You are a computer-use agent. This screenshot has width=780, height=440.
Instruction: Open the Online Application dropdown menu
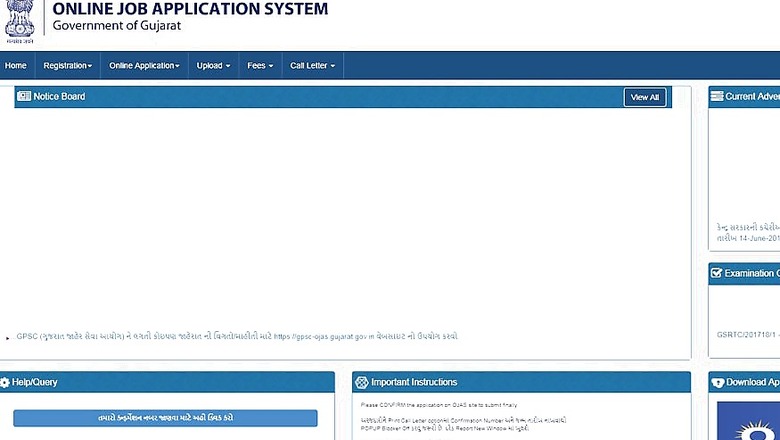tap(144, 66)
